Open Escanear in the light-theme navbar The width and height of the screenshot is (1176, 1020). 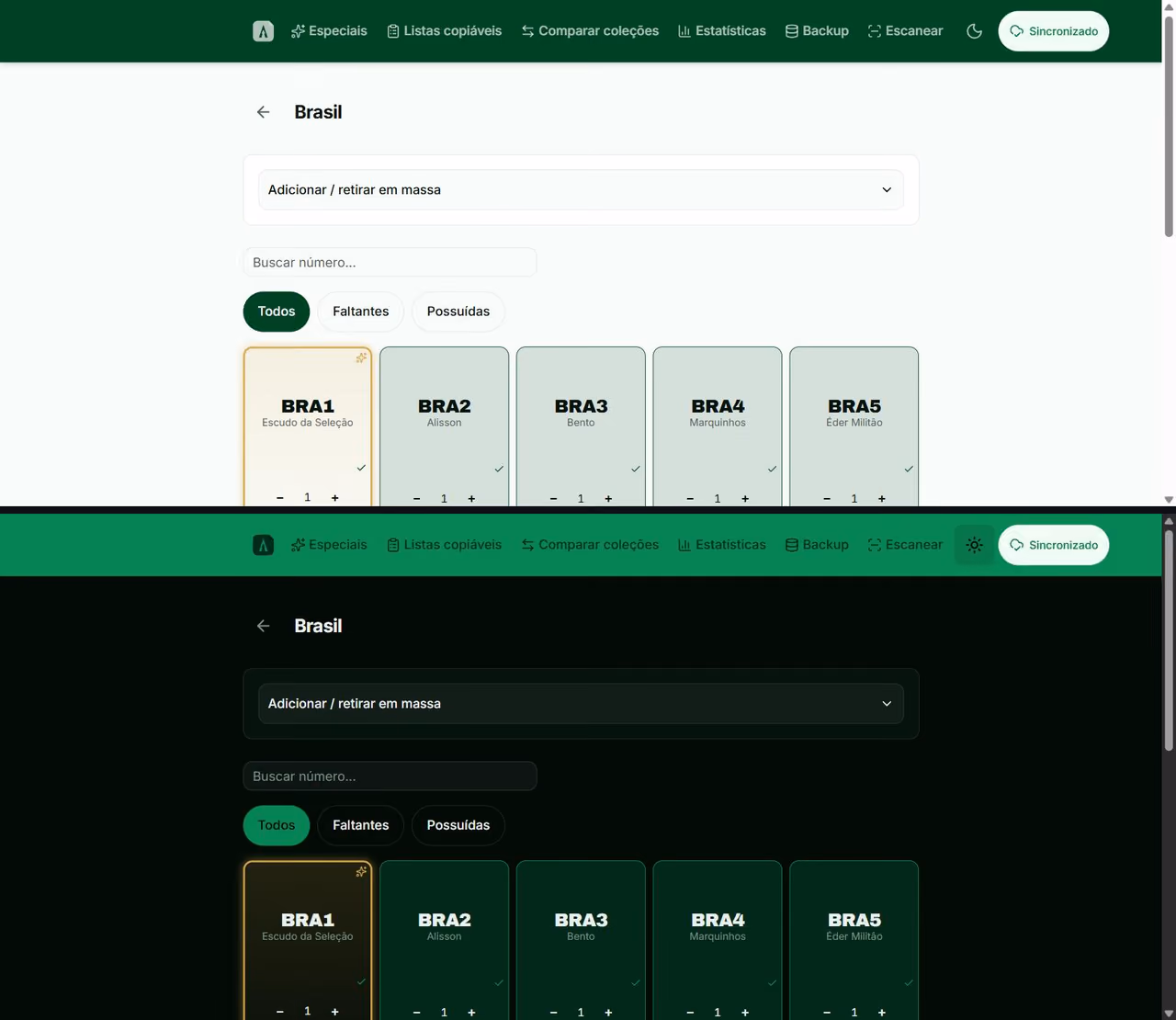(x=906, y=31)
